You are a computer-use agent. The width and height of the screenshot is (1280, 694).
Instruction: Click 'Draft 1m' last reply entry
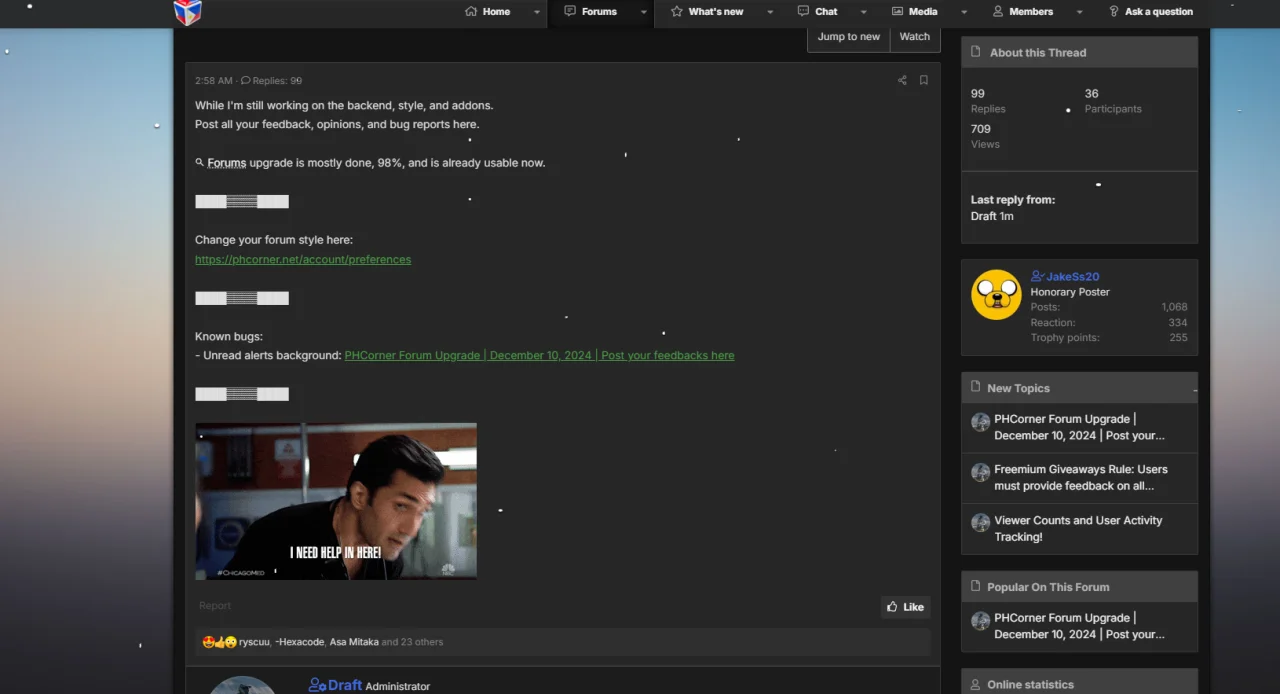pos(992,216)
